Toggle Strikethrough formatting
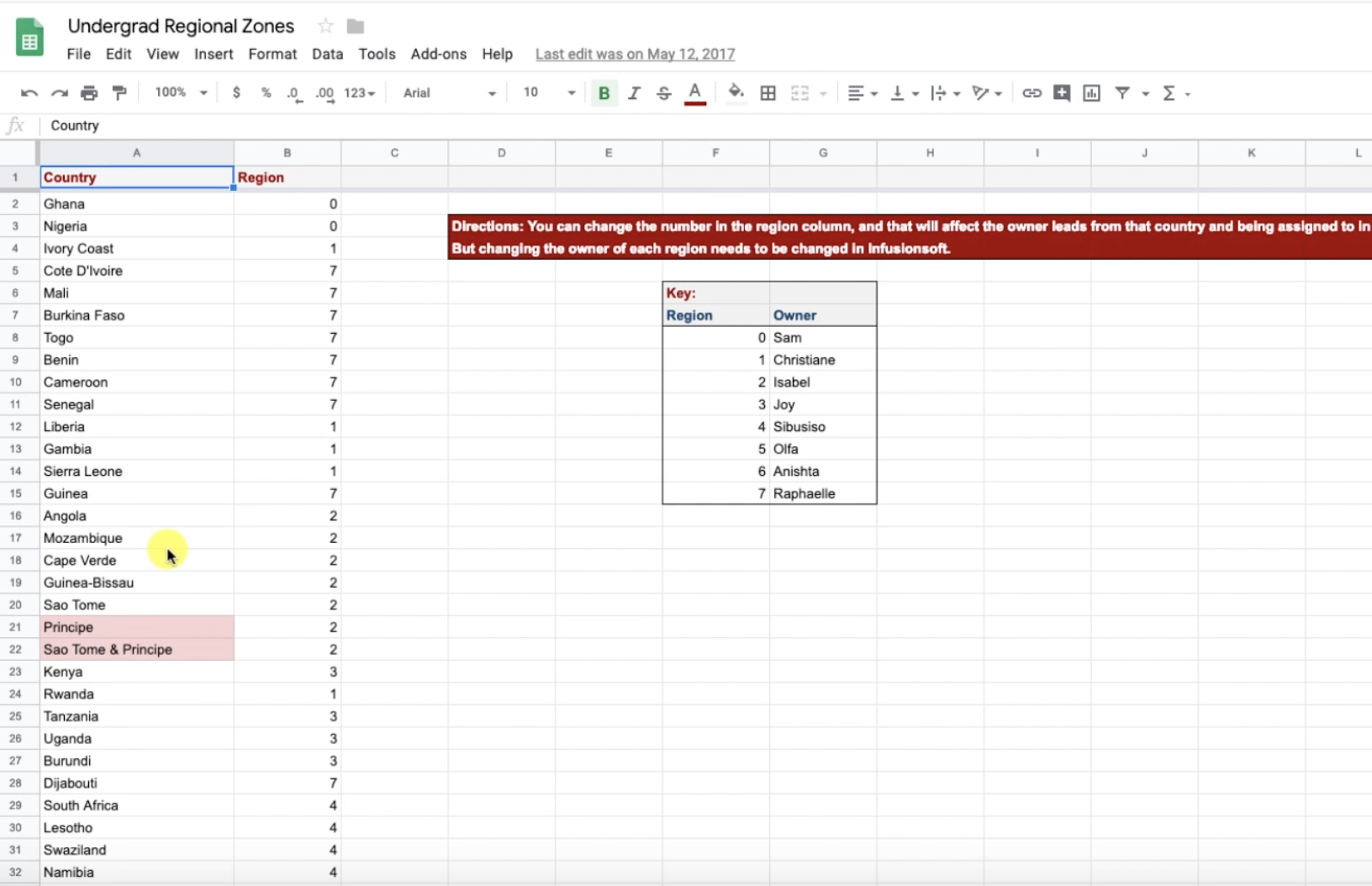The image size is (1372, 886). coord(664,93)
